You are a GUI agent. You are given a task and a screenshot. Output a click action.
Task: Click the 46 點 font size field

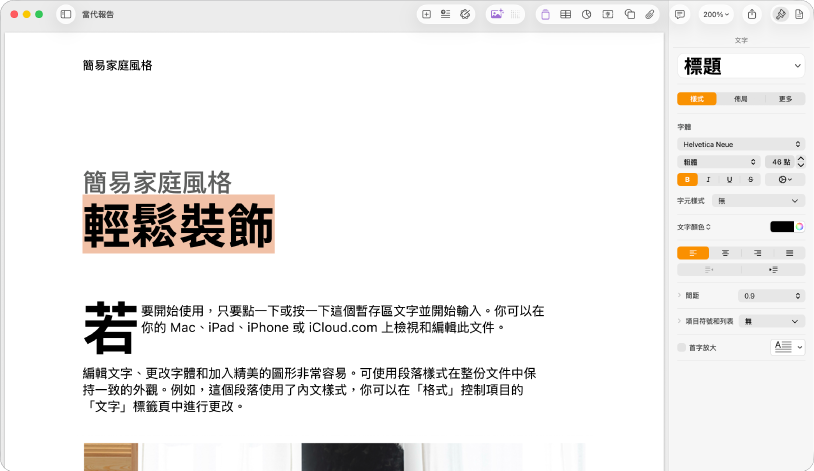pos(780,162)
